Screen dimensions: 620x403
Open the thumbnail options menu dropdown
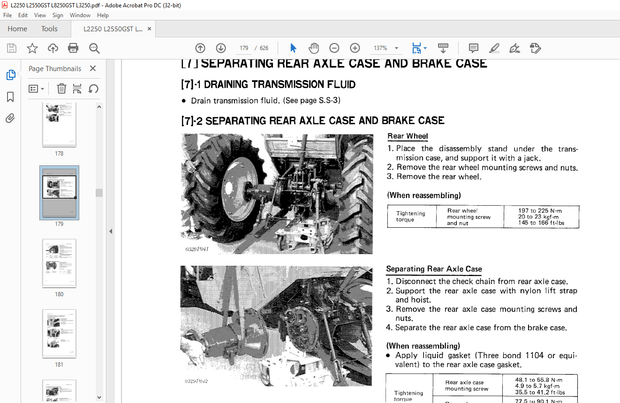tap(36, 89)
